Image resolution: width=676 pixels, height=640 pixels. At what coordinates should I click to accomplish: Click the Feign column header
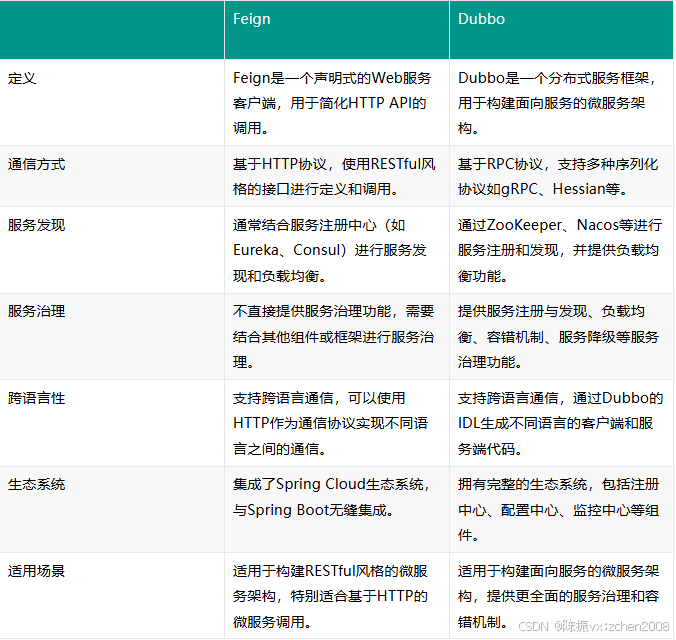(337, 29)
